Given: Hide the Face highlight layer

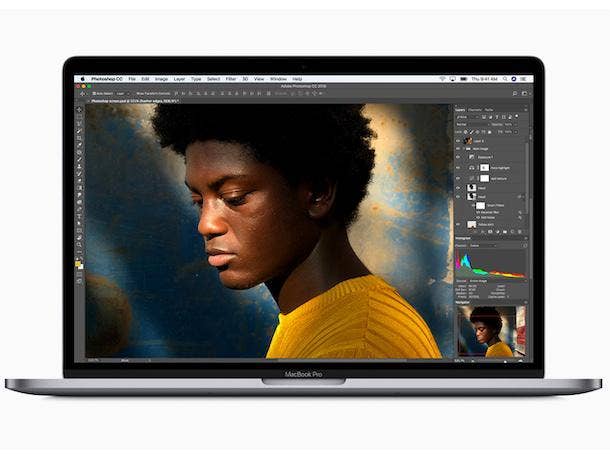Looking at the screenshot, I should click(458, 168).
